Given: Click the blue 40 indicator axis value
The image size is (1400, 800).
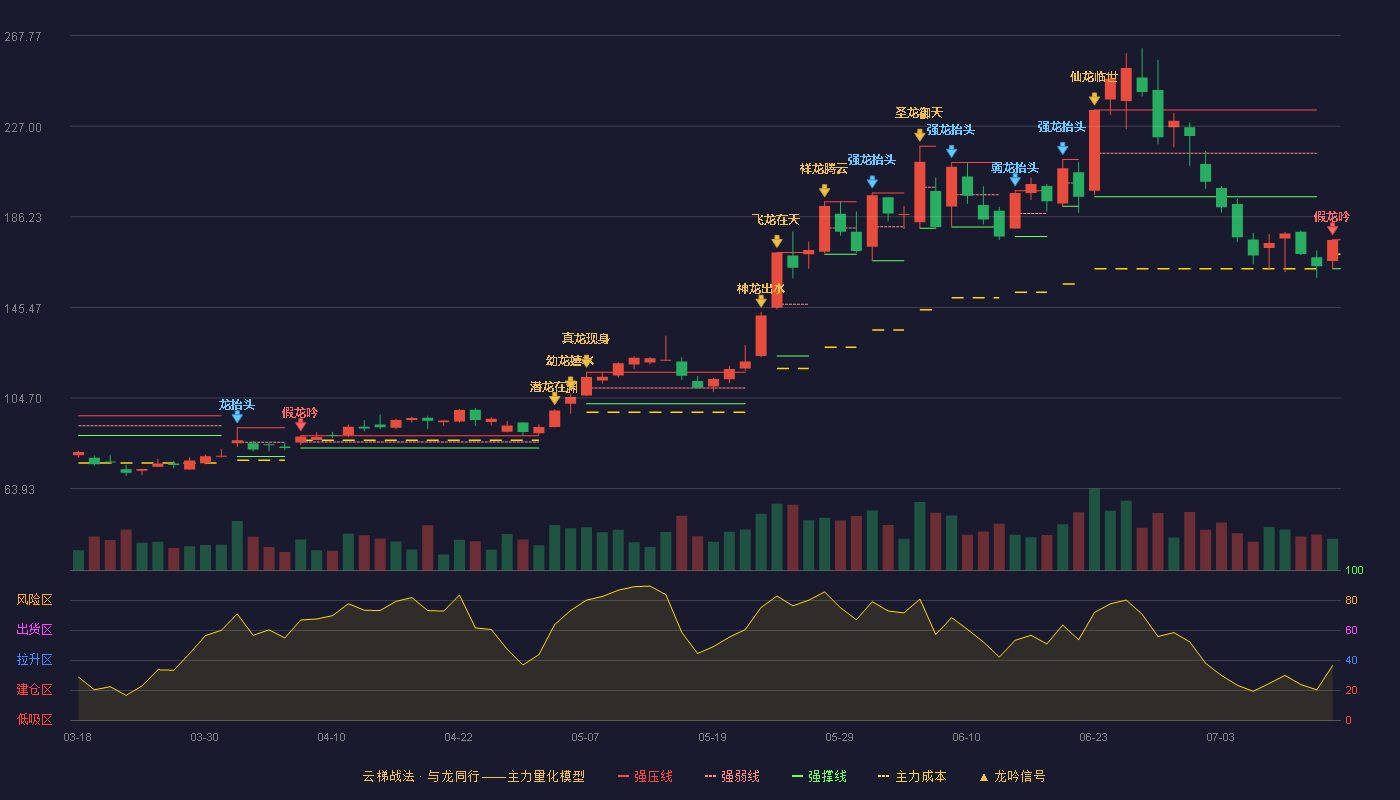Looking at the screenshot, I should pyautogui.click(x=1351, y=660).
